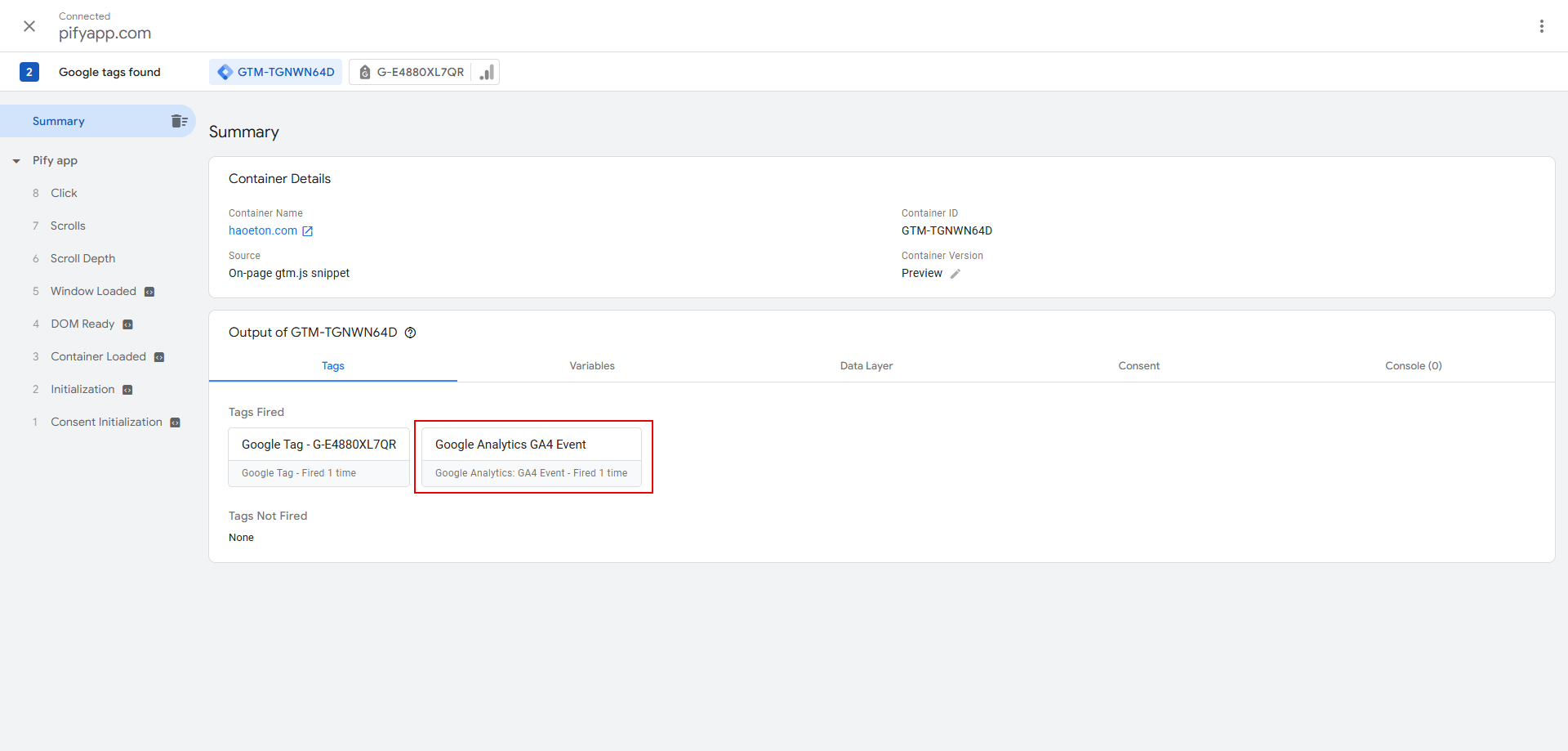The width and height of the screenshot is (1568, 751).
Task: Click the code icon beside DOM Ready
Action: [127, 324]
